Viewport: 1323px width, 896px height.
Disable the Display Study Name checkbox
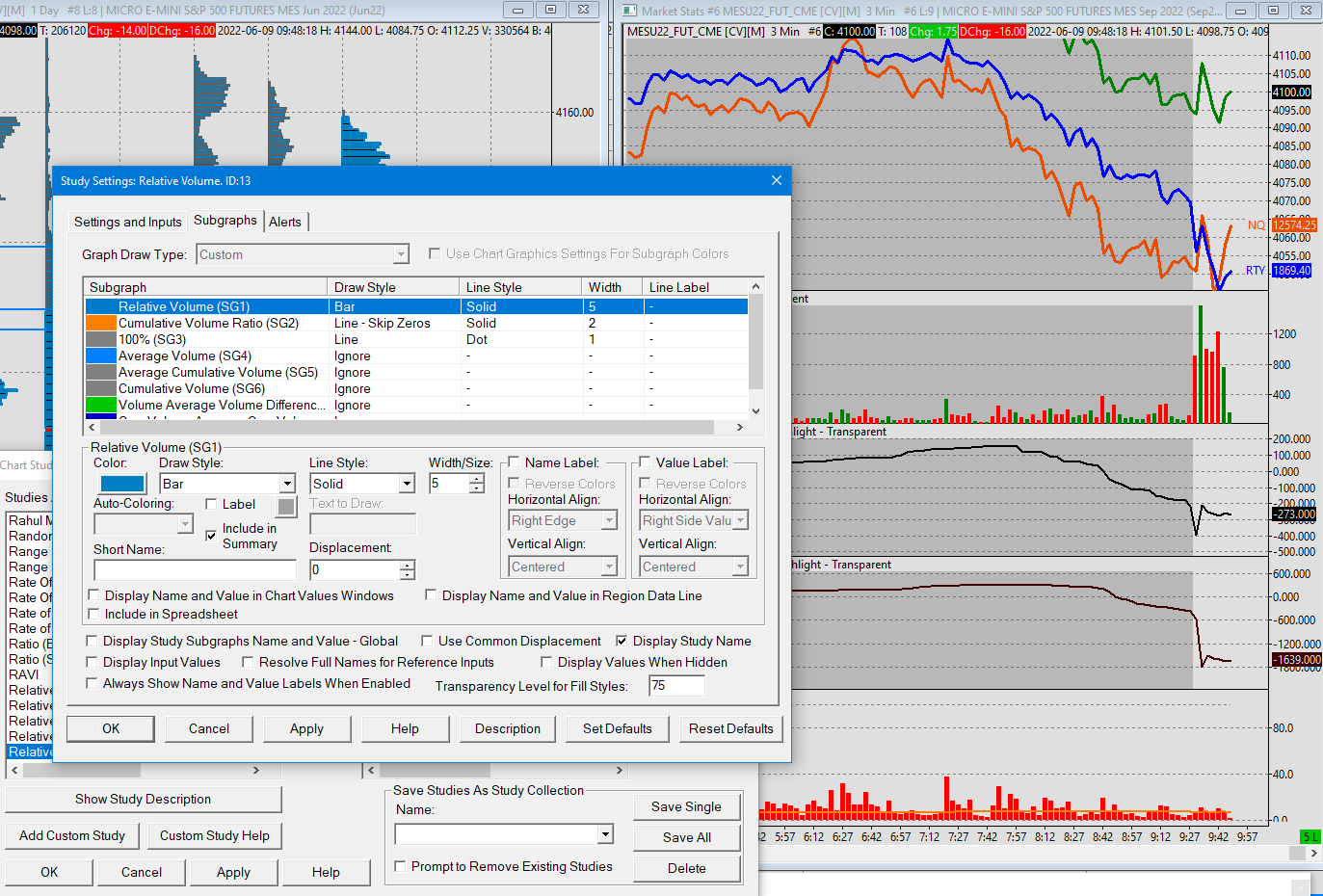pos(622,641)
